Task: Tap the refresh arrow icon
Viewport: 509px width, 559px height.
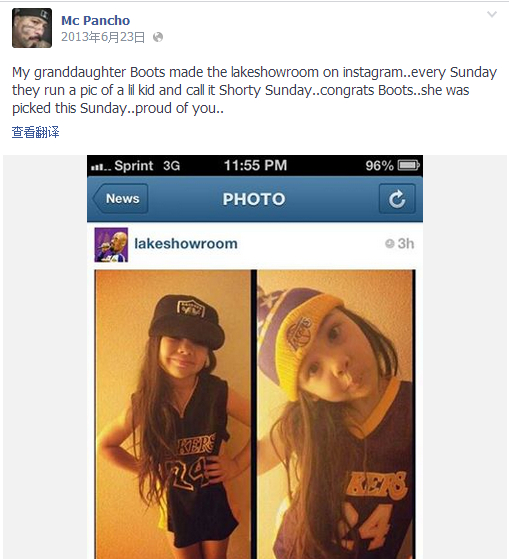Action: [397, 199]
